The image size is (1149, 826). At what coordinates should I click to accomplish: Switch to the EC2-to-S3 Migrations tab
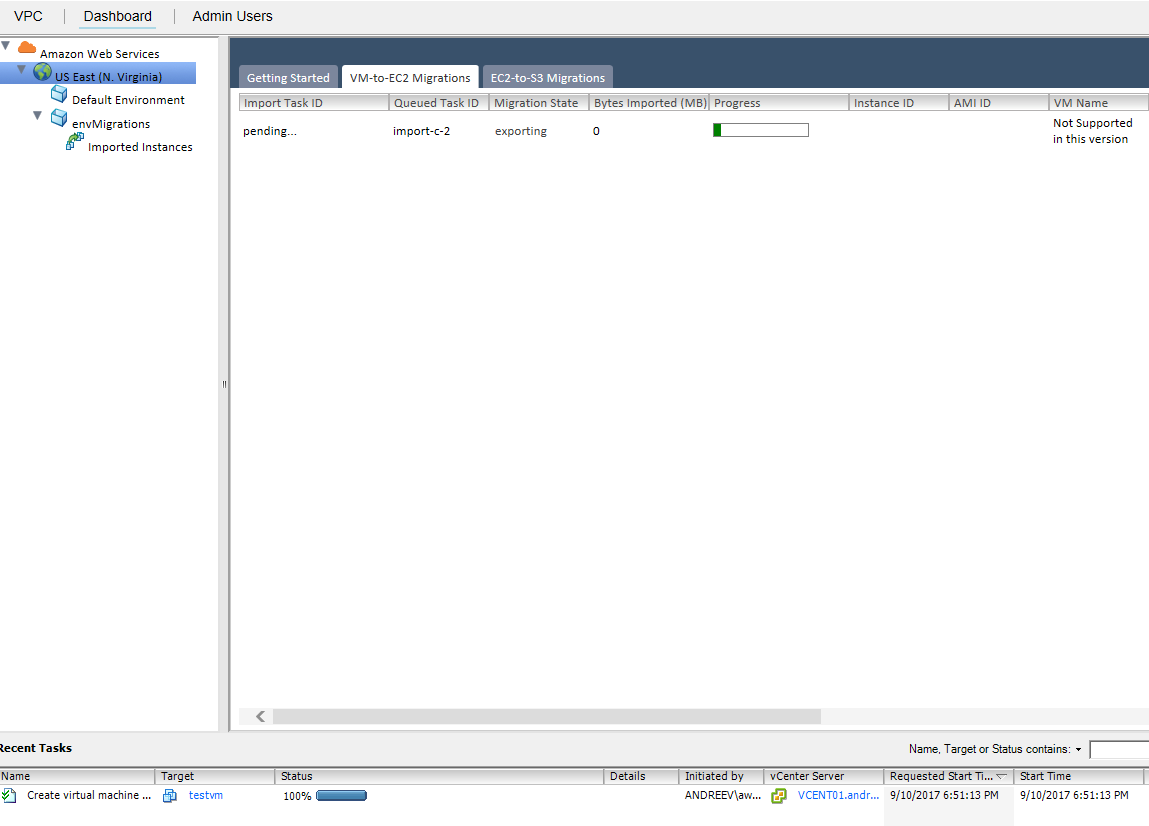click(548, 78)
